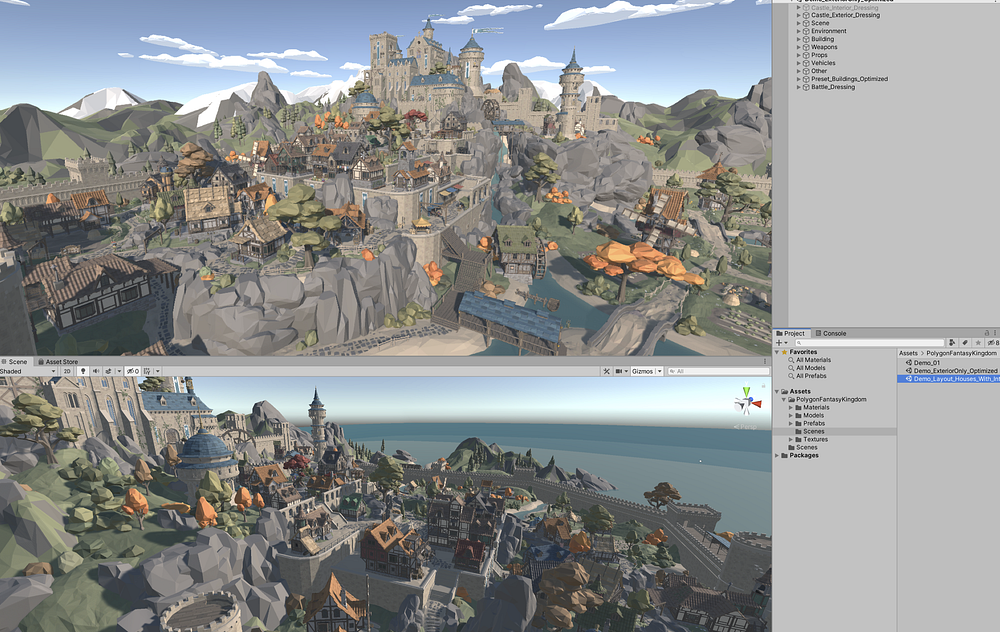Image resolution: width=1000 pixels, height=632 pixels.
Task: Select the Demo_01 scene asset
Action: coord(927,363)
